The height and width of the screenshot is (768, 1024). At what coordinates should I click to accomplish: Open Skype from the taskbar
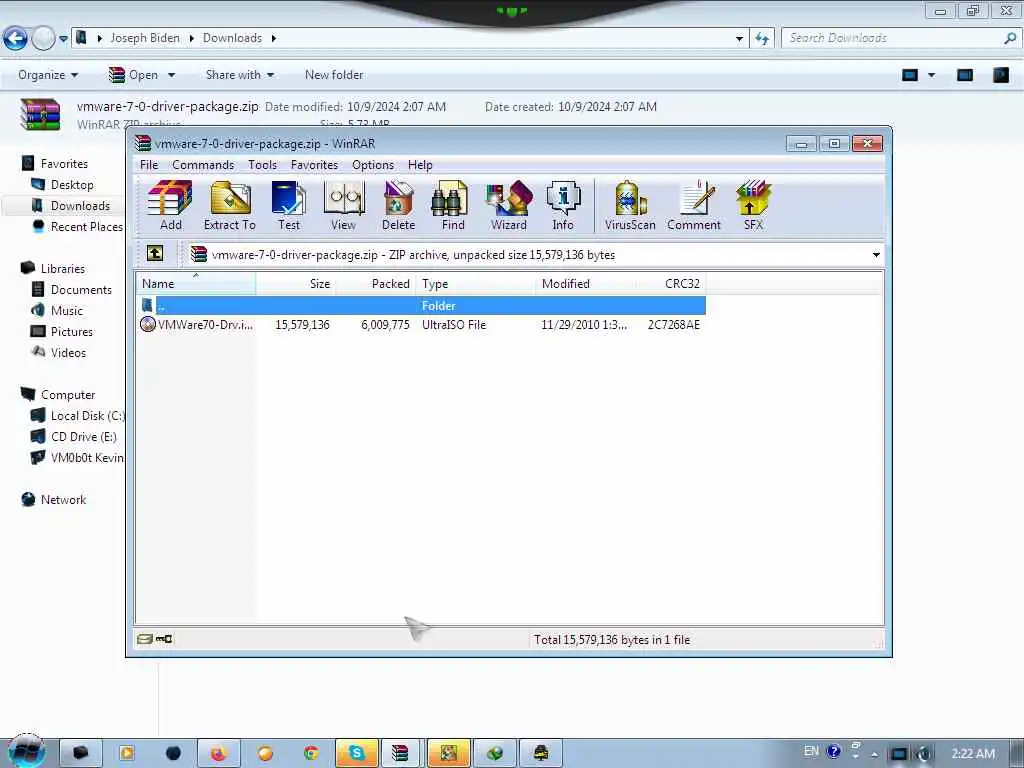coord(357,753)
